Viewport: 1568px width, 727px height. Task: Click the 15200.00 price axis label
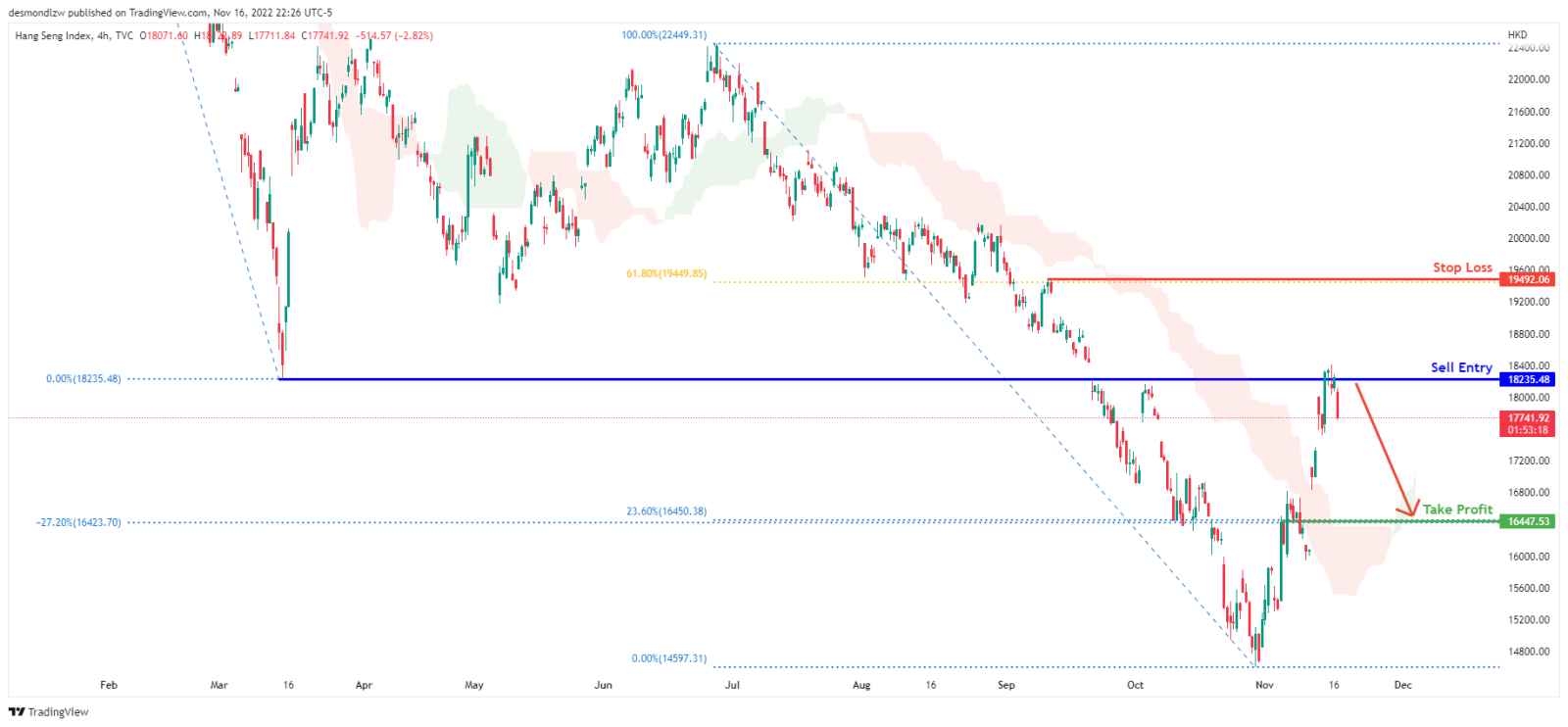point(1529,620)
